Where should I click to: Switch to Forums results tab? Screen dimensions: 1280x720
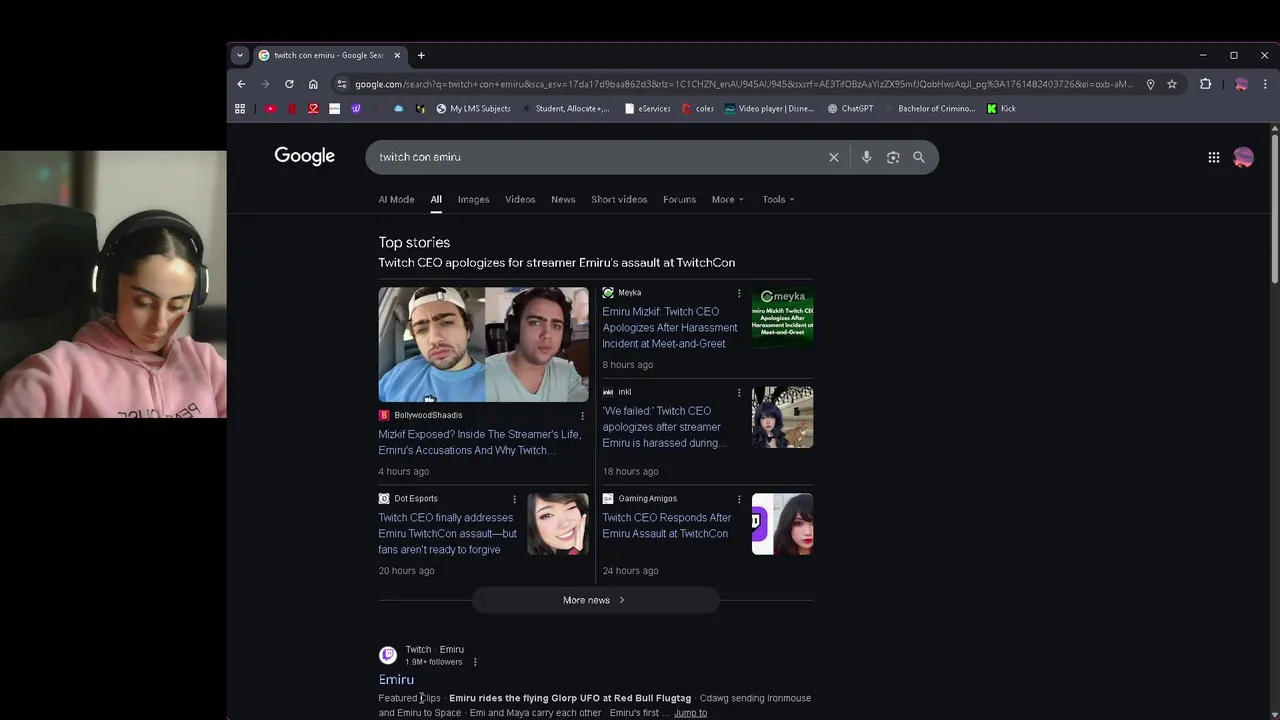coord(679,199)
